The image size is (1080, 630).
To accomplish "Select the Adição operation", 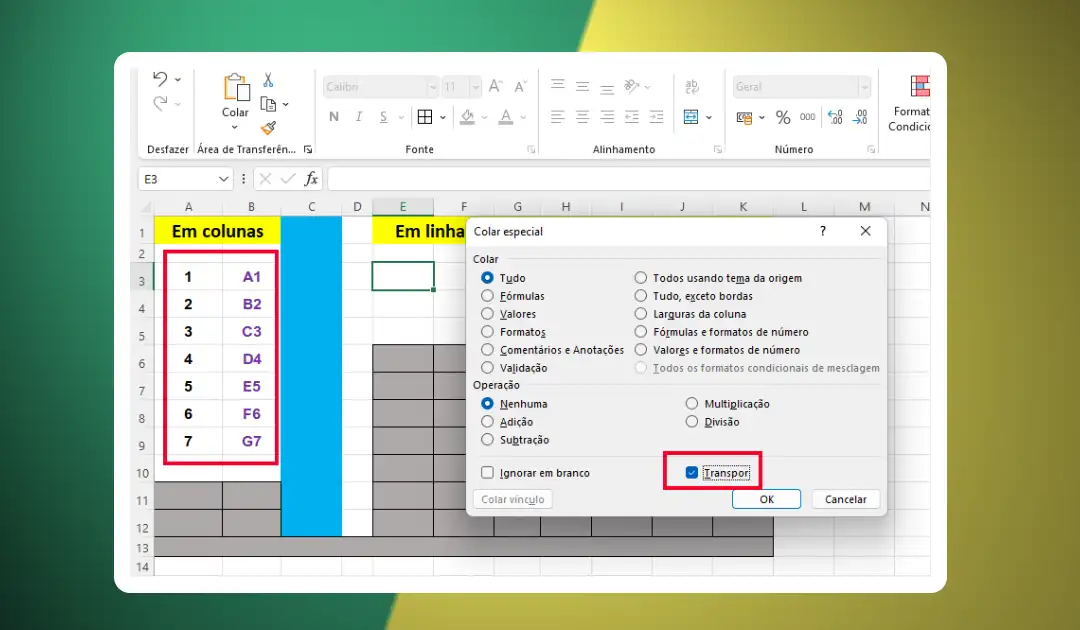I will coord(487,421).
